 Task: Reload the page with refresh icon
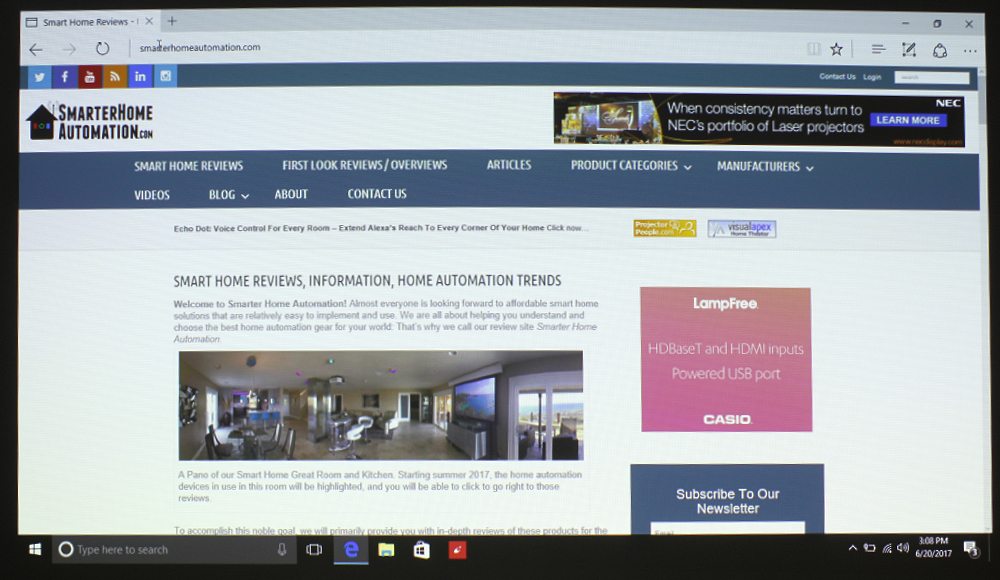tap(102, 48)
